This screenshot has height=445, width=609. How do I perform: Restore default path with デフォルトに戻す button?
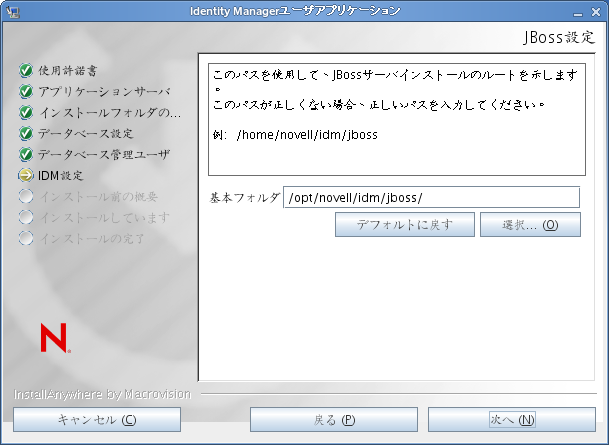click(x=405, y=224)
